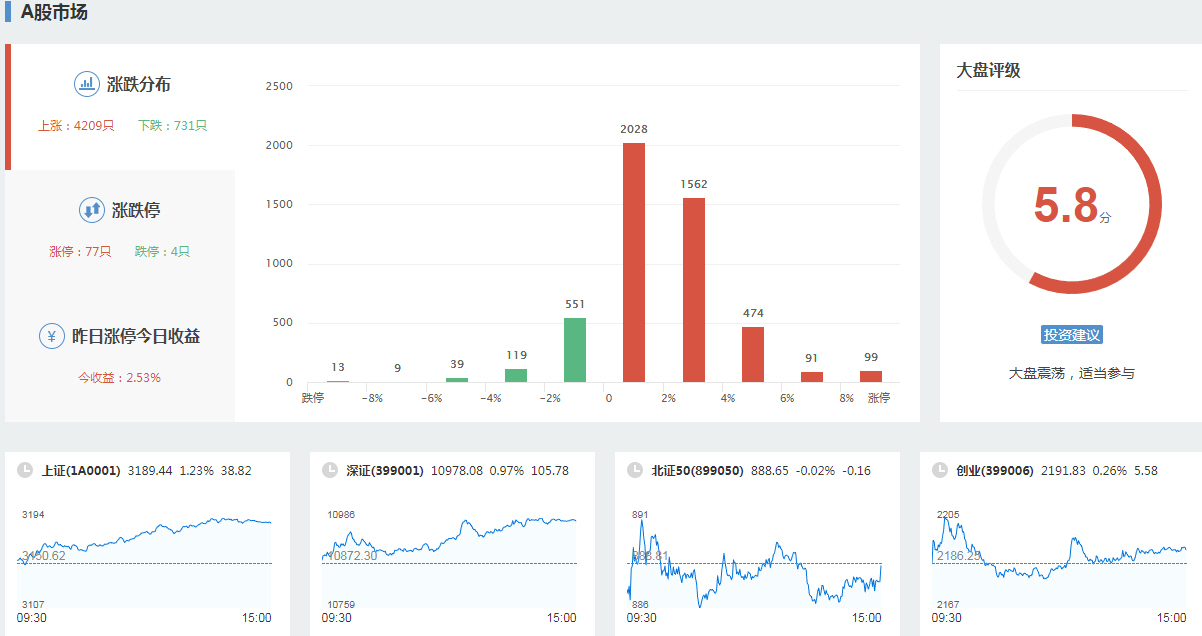The height and width of the screenshot is (636, 1202).
Task: Open the 深证(399001) index link
Action: click(x=385, y=470)
